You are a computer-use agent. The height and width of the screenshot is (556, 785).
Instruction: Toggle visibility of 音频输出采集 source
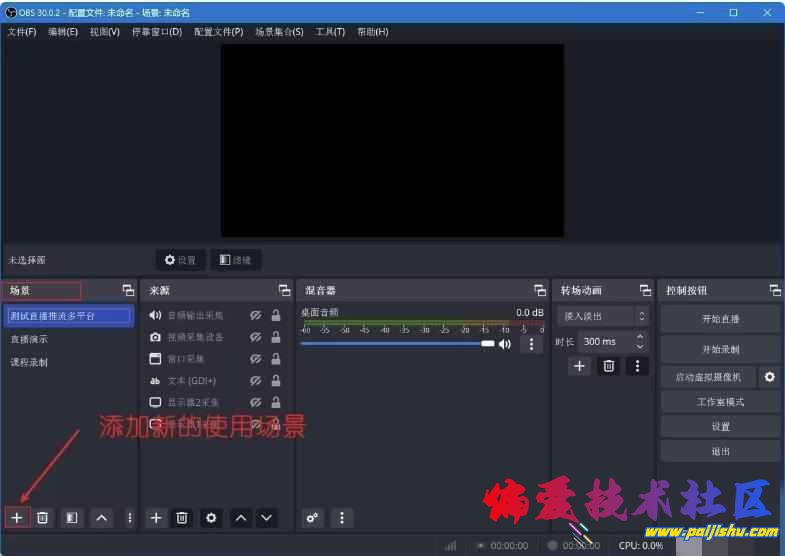click(256, 315)
